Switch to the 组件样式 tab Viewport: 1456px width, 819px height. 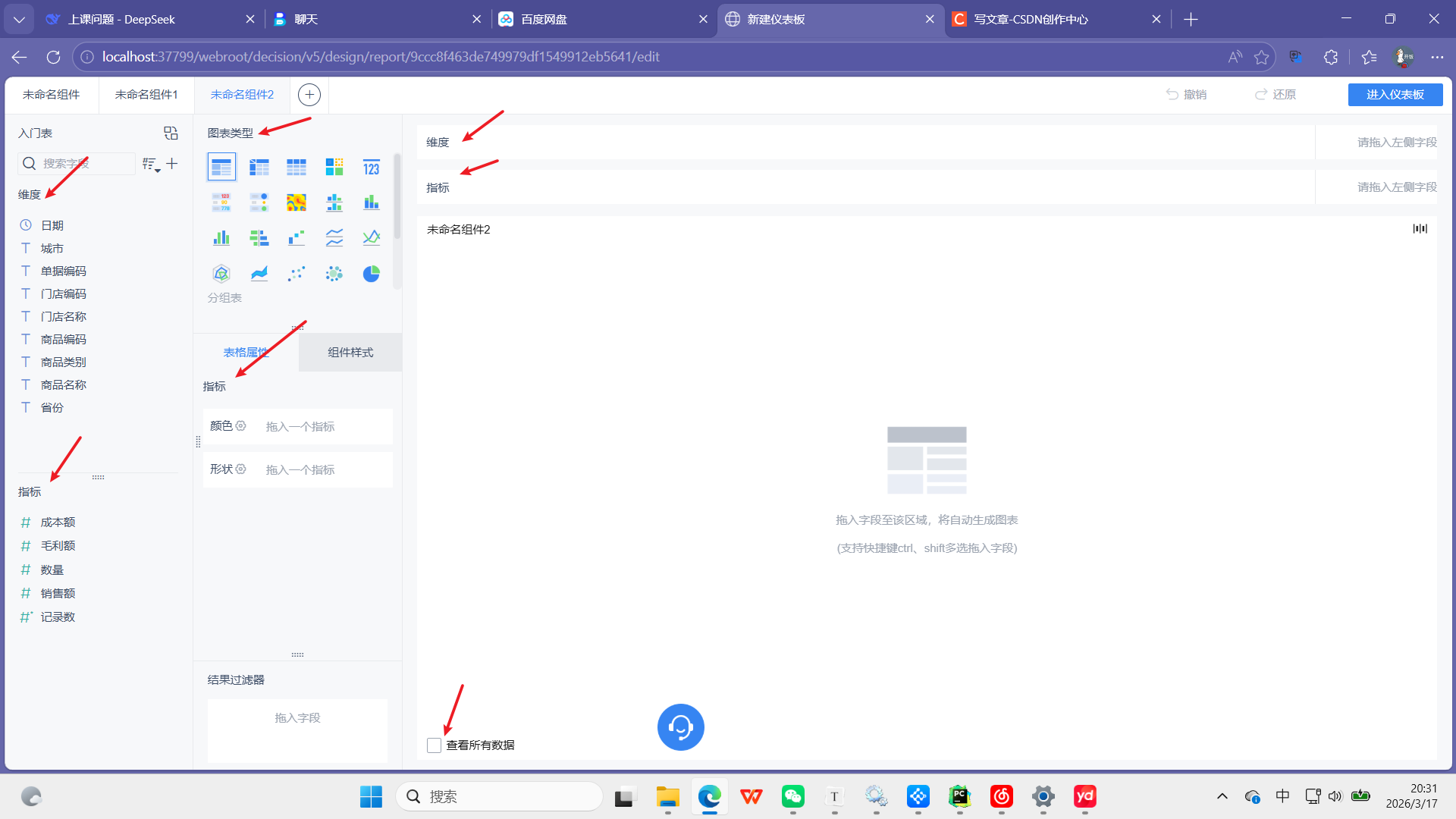pyautogui.click(x=350, y=353)
